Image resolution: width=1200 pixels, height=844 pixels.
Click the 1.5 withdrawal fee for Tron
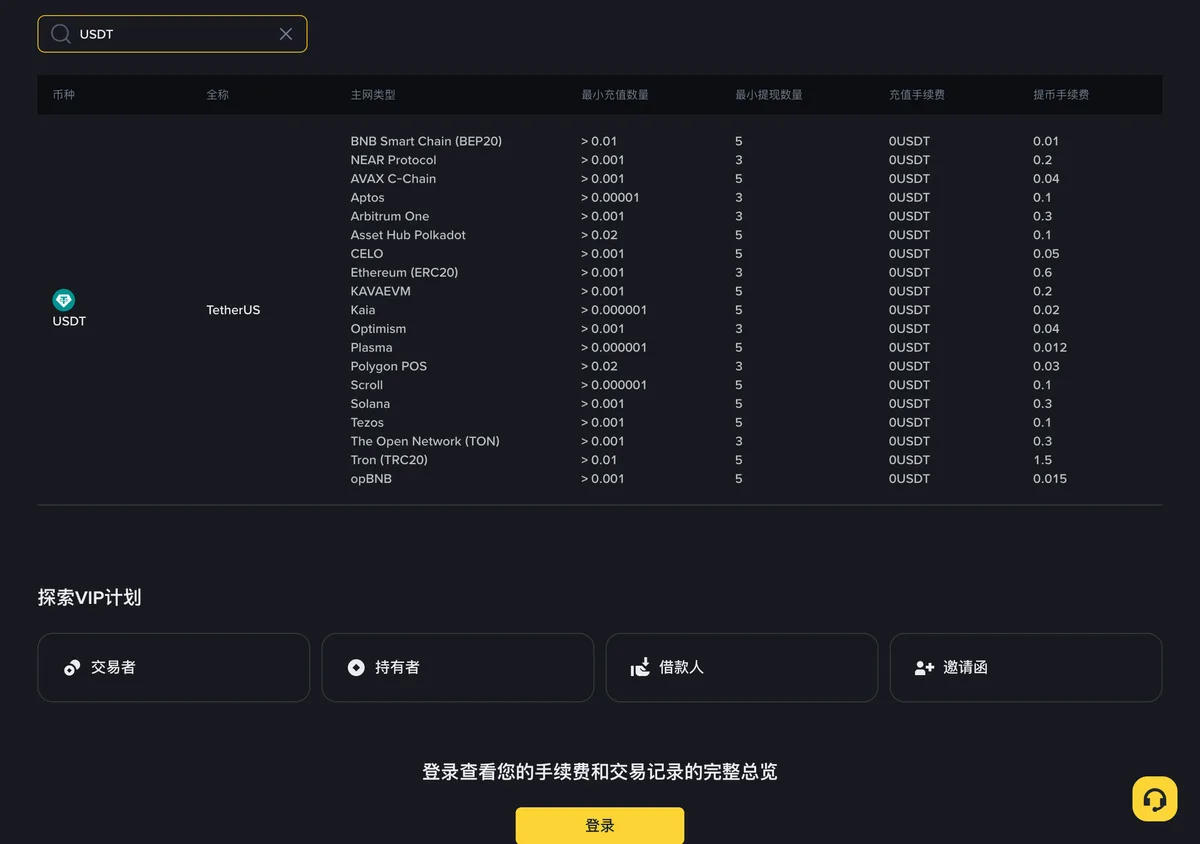[x=1042, y=460]
